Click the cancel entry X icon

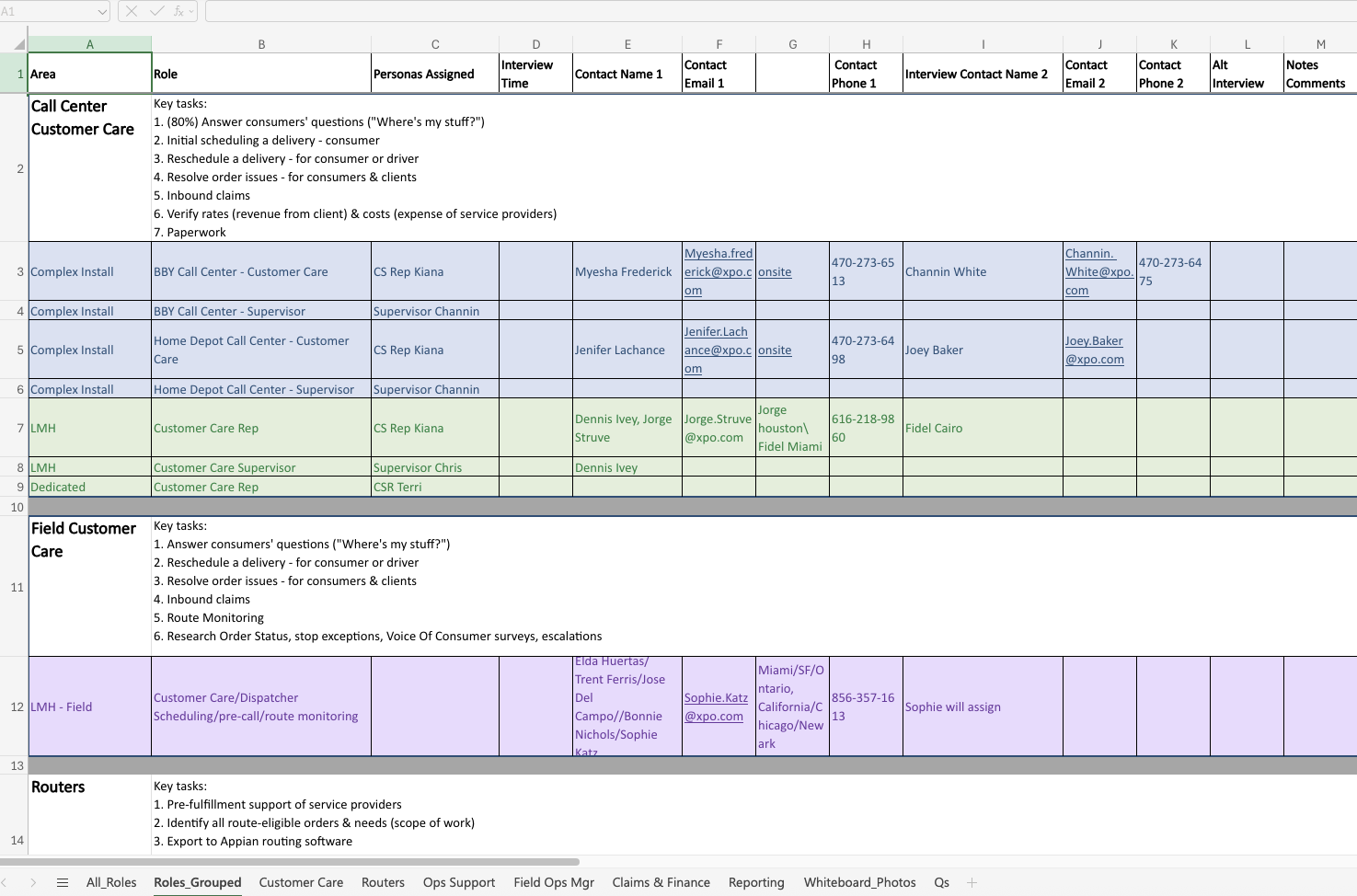(132, 11)
